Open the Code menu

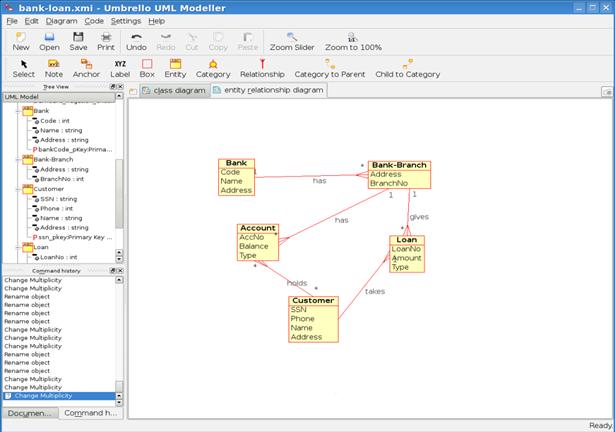pyautogui.click(x=94, y=21)
